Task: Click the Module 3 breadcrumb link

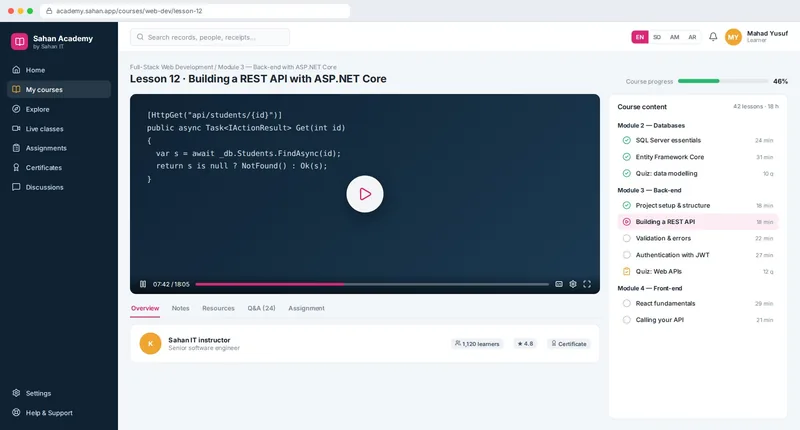Action: tap(277, 67)
